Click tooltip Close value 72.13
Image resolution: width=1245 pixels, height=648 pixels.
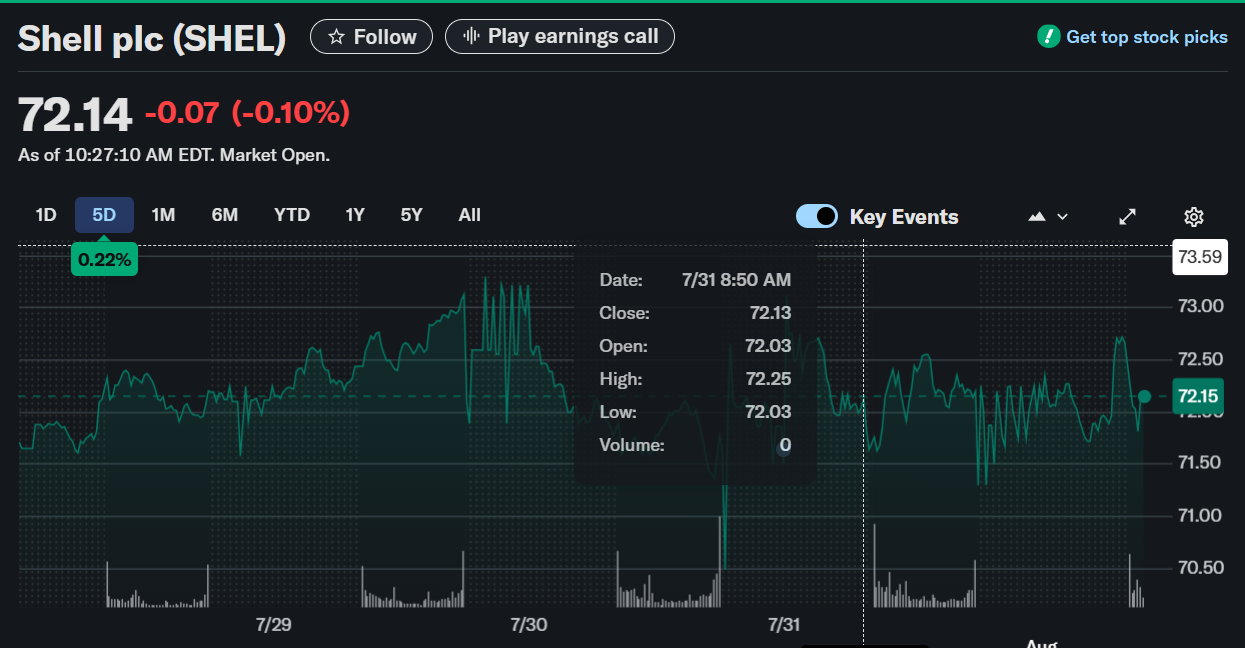click(x=770, y=313)
